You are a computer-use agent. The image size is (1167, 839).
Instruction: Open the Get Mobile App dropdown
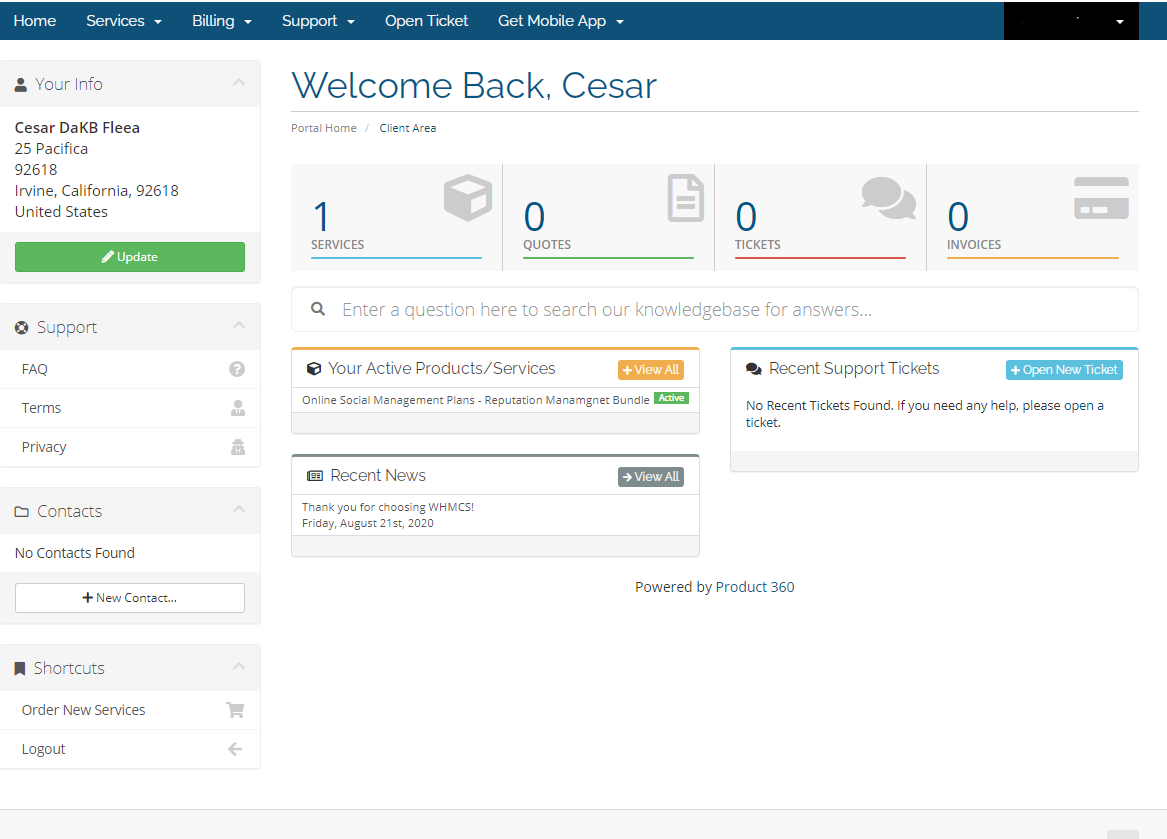560,21
